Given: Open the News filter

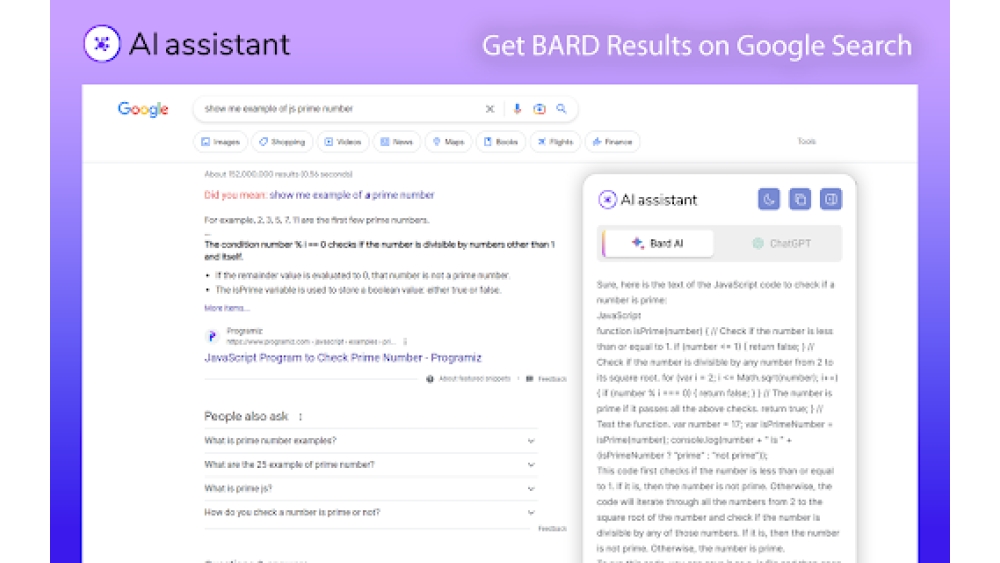Looking at the screenshot, I should (397, 142).
